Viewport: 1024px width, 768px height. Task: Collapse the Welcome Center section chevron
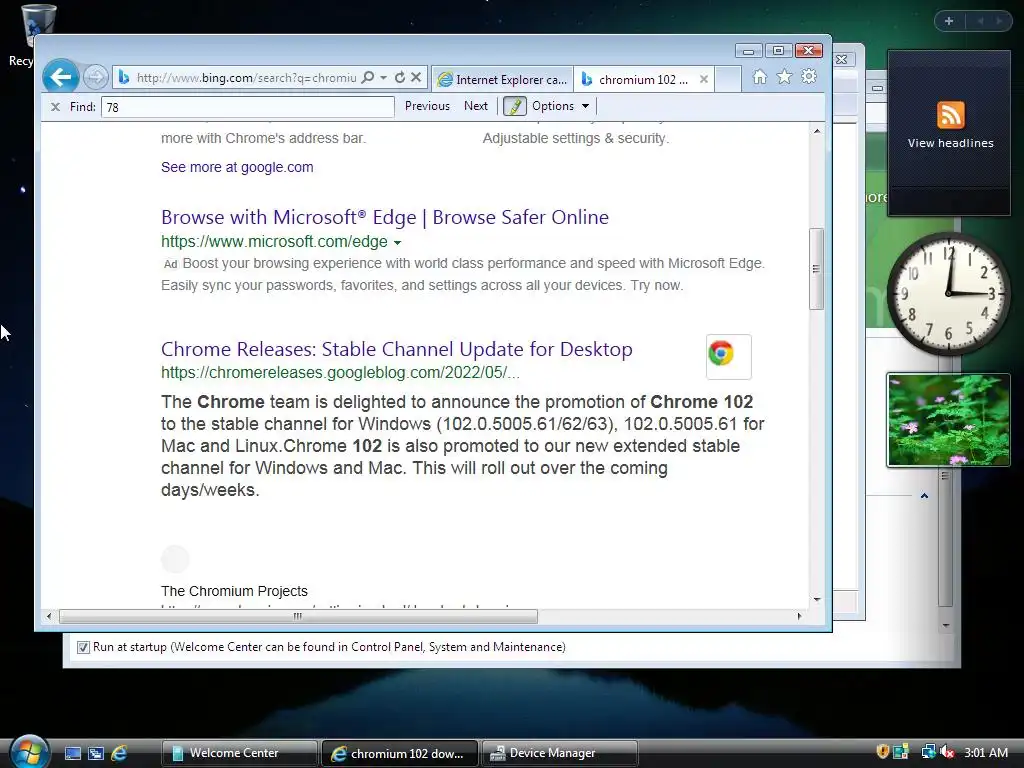click(924, 496)
